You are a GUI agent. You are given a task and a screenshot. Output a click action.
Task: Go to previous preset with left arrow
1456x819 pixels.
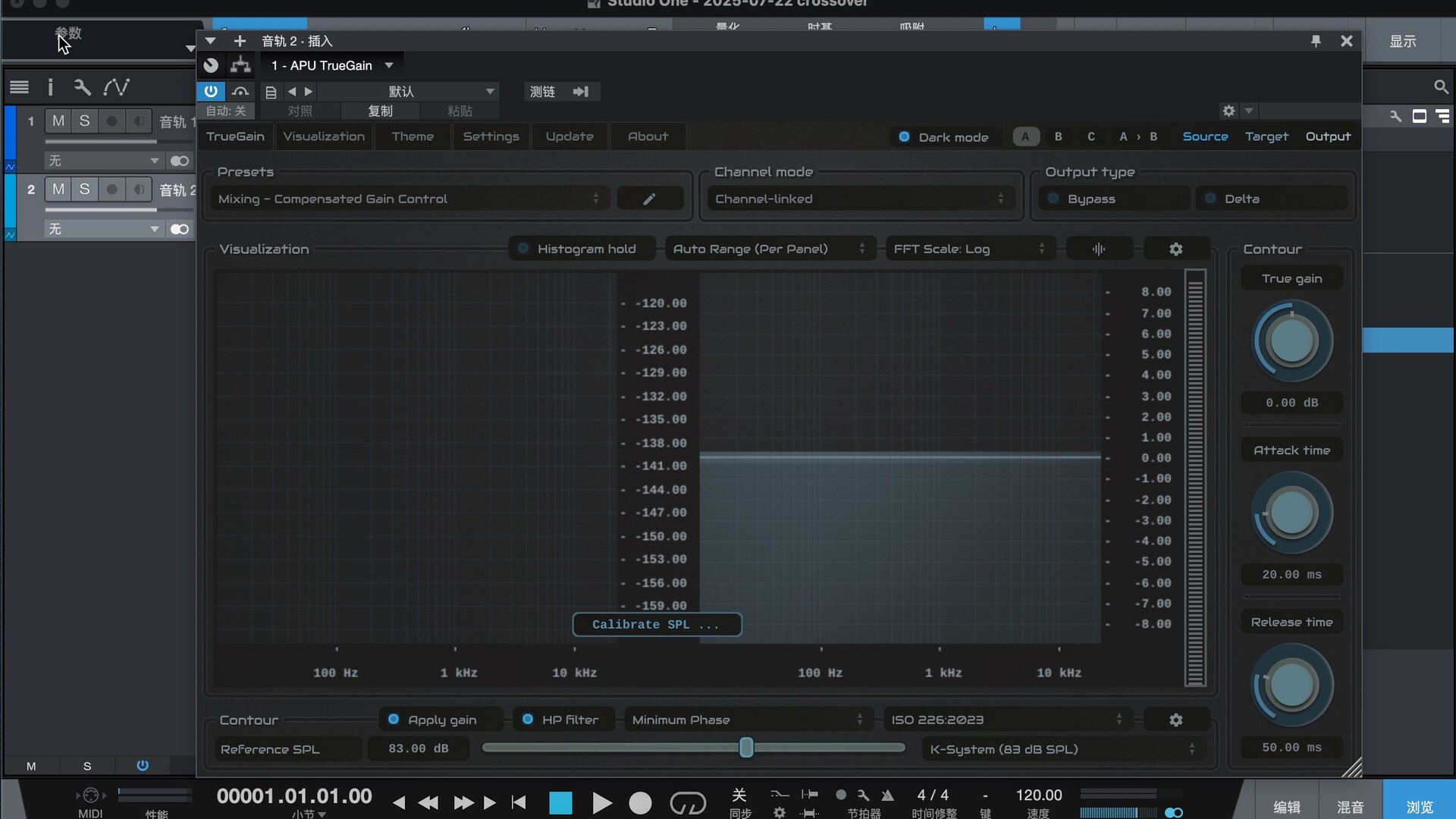[x=292, y=92]
